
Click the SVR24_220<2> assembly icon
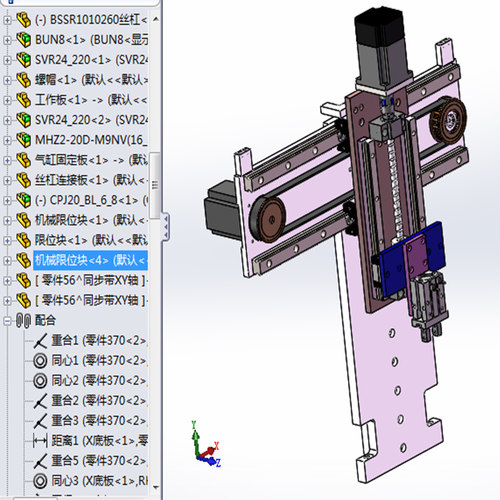(23, 120)
